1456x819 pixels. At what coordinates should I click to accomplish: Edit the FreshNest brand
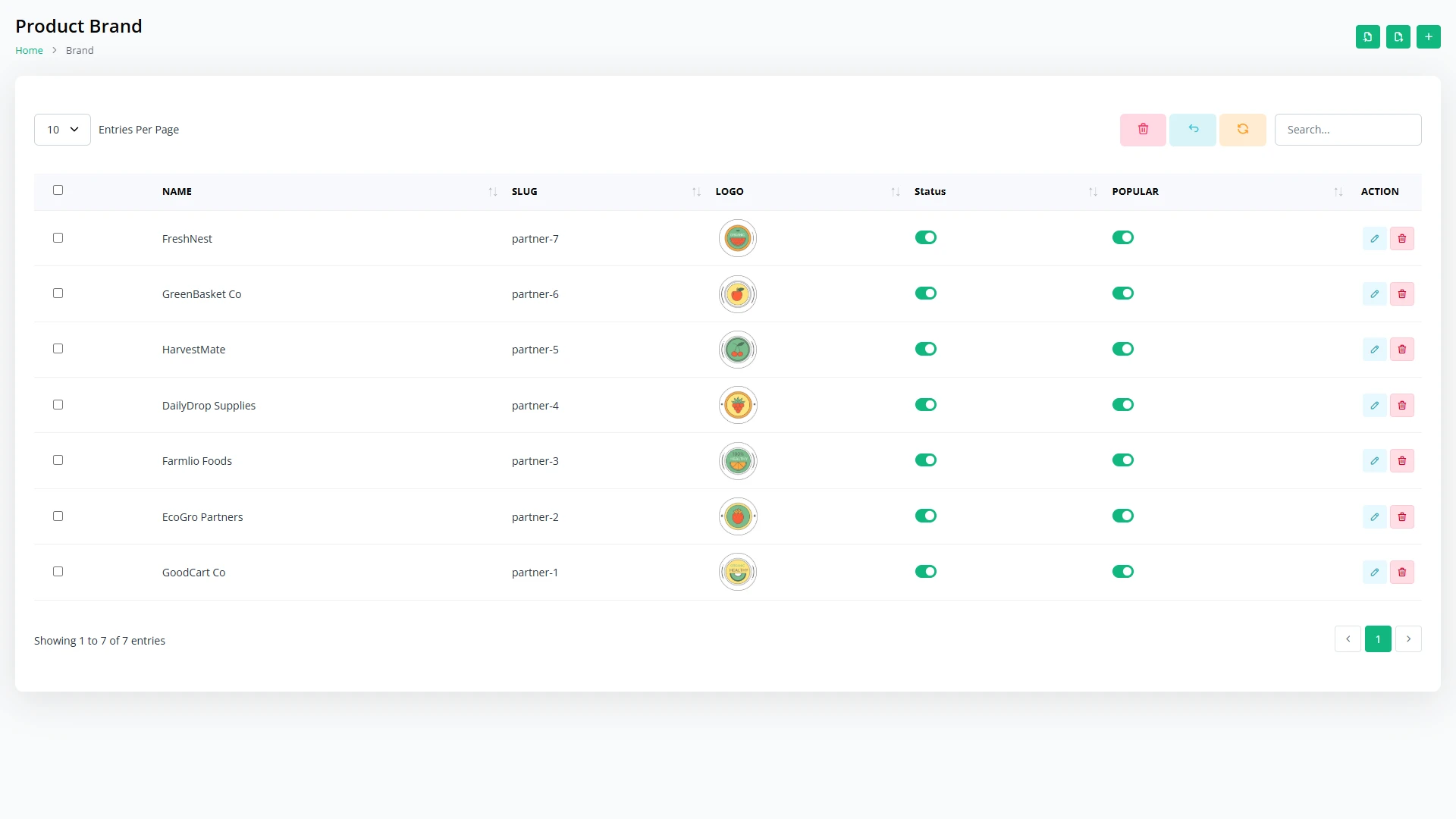(x=1374, y=239)
